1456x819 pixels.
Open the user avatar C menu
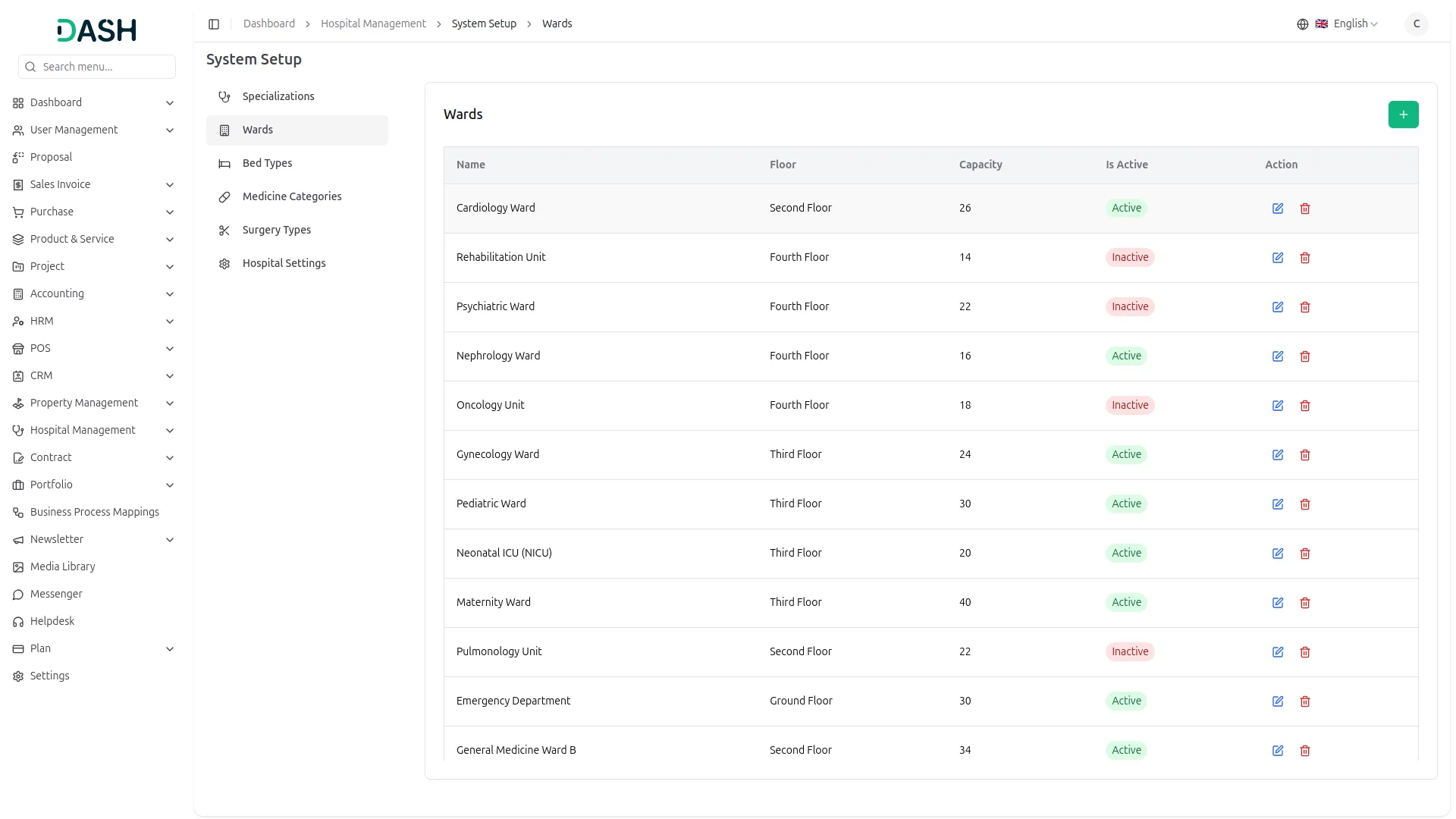tap(1416, 24)
